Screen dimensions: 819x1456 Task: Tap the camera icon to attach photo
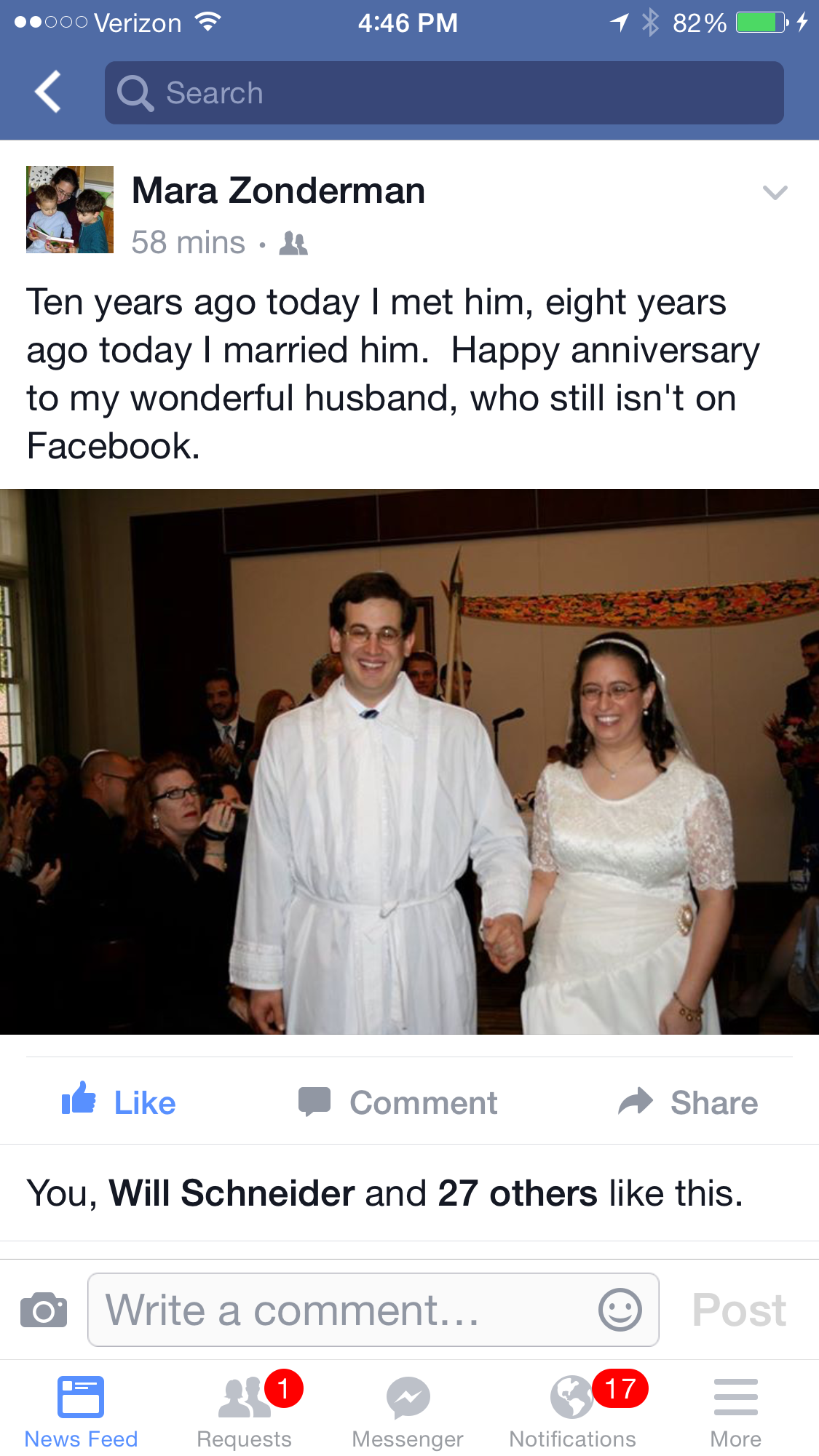[44, 1310]
